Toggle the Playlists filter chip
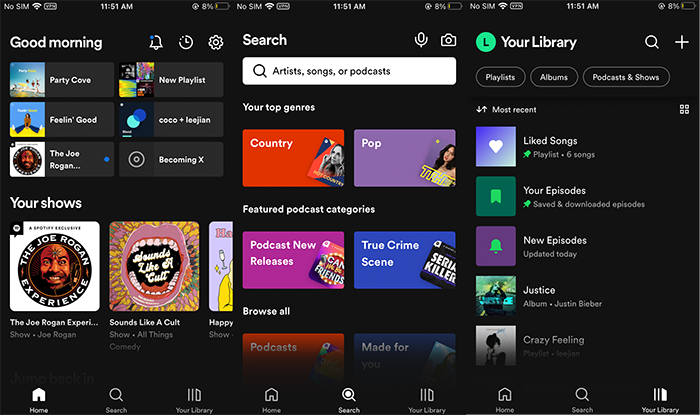This screenshot has height=415, width=700. tap(499, 77)
